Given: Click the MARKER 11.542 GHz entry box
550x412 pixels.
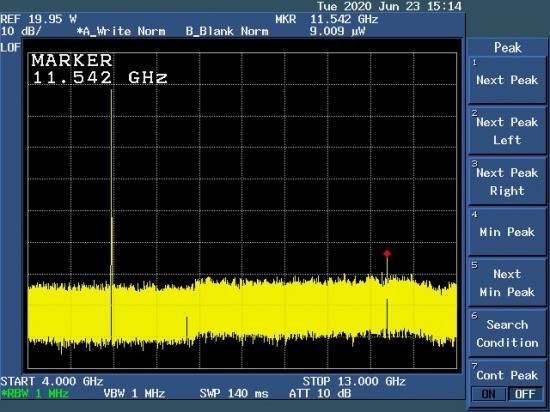Looking at the screenshot, I should 100,69.
